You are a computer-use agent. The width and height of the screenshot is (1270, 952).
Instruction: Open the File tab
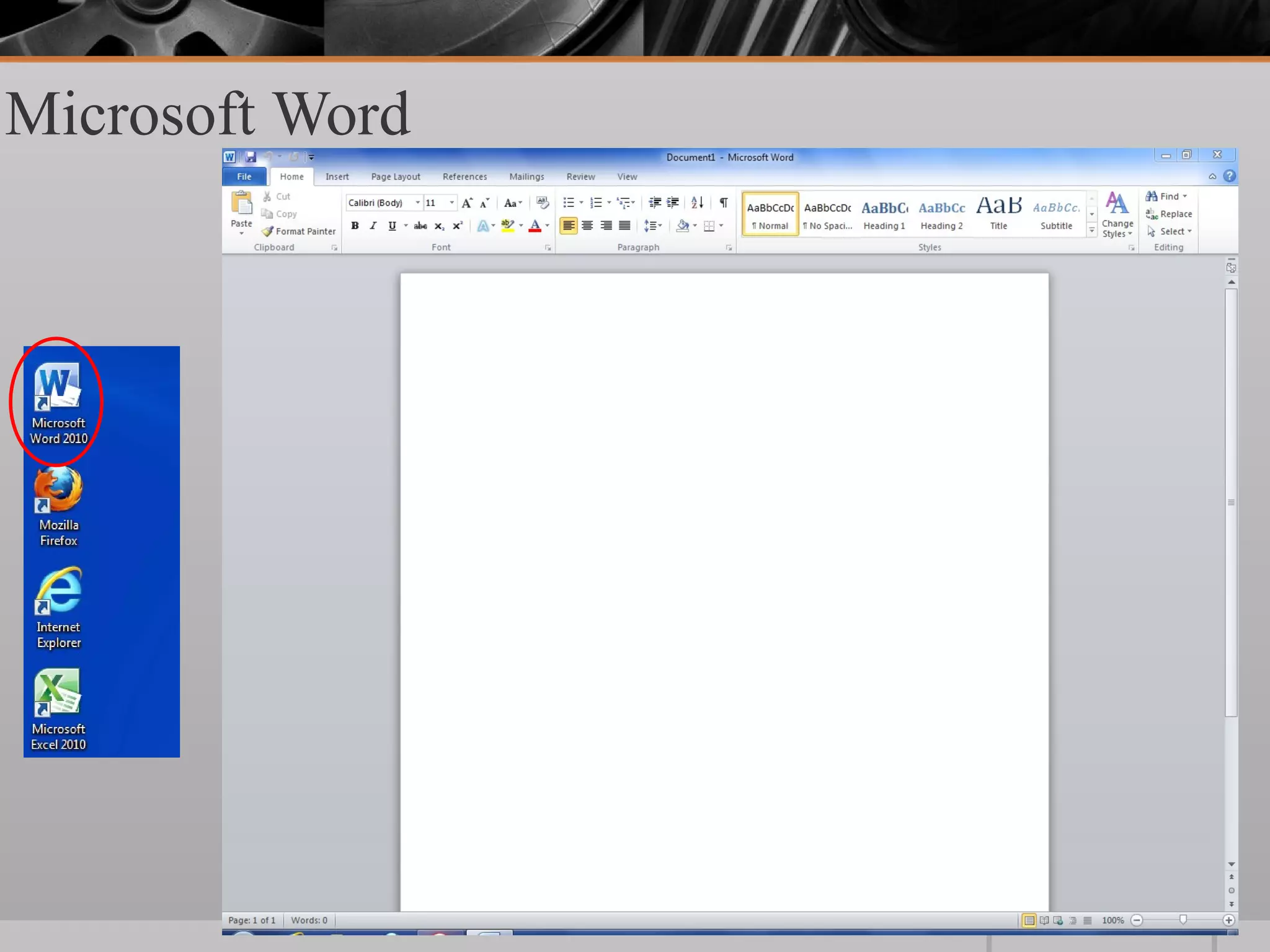tap(244, 177)
